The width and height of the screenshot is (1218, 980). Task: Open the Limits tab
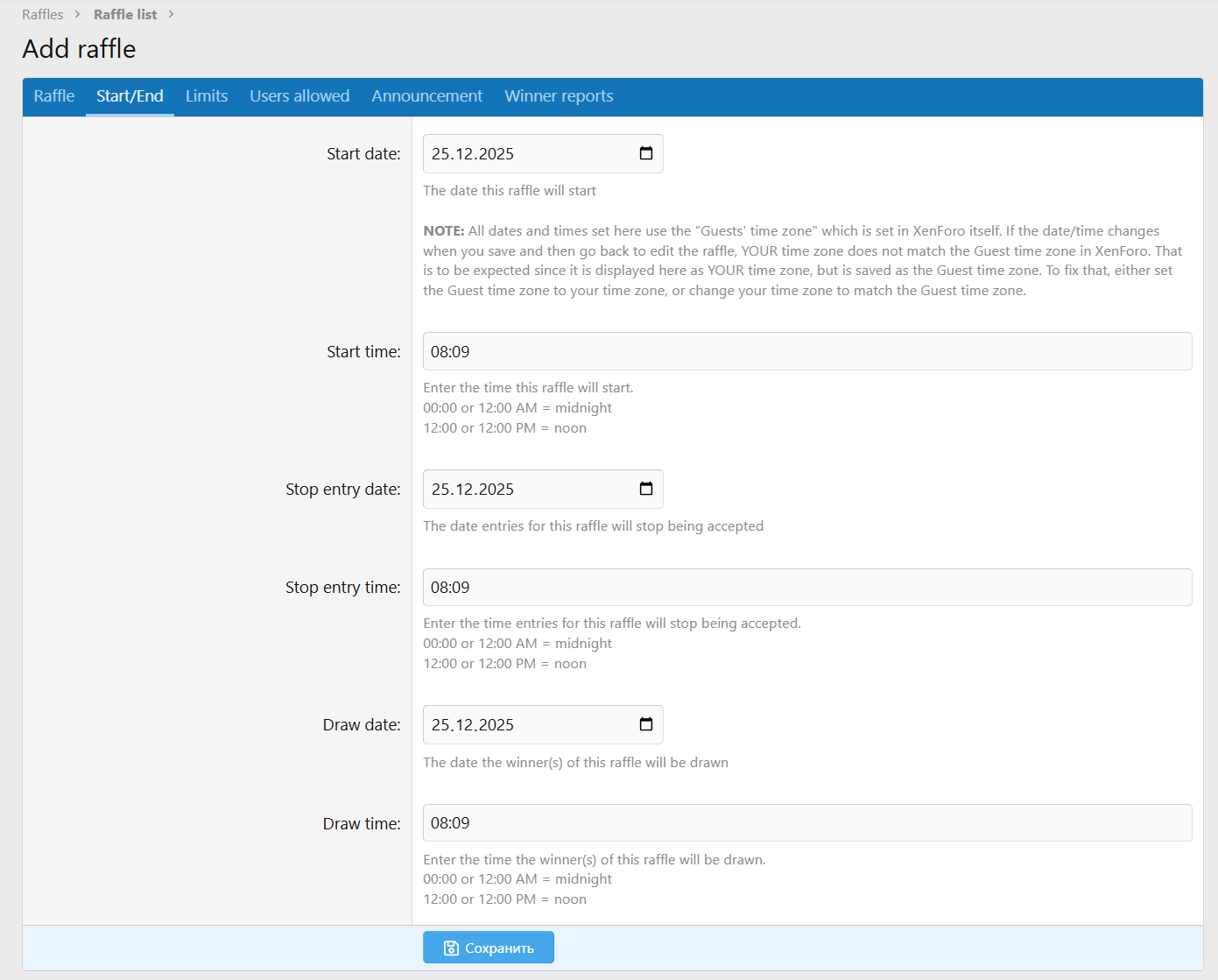(207, 96)
